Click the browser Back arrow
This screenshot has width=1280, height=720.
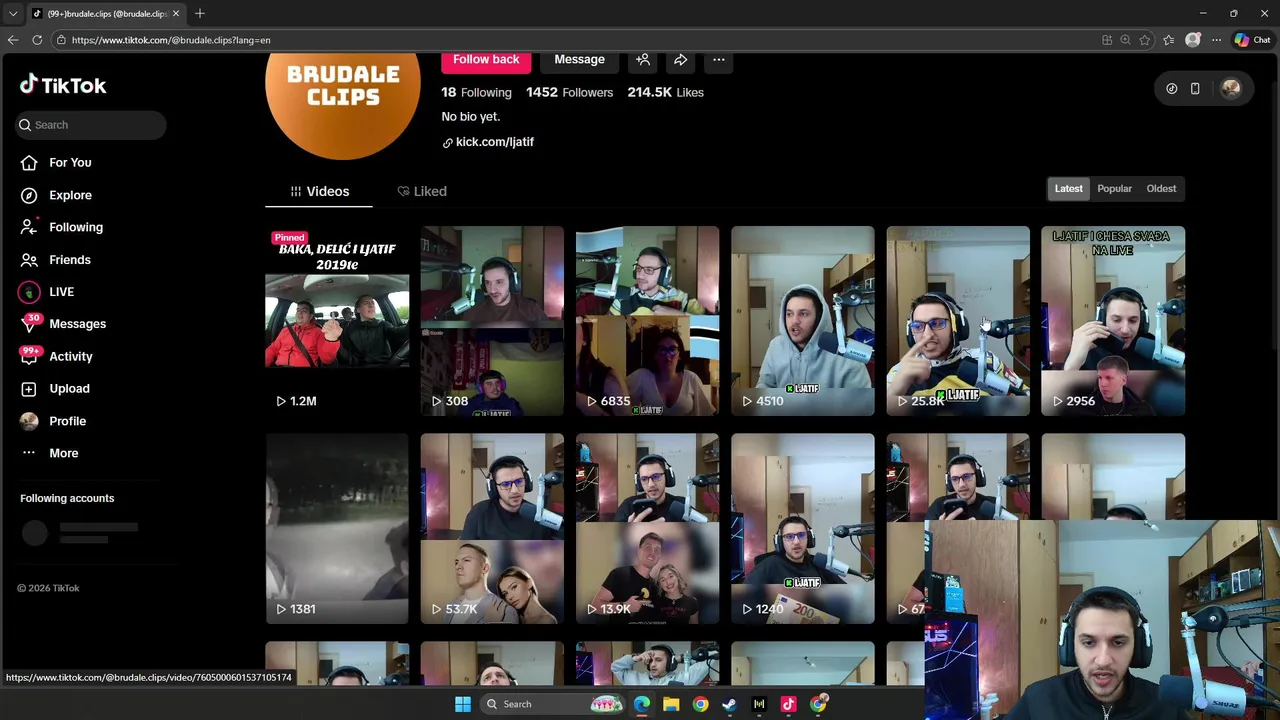[x=13, y=40]
